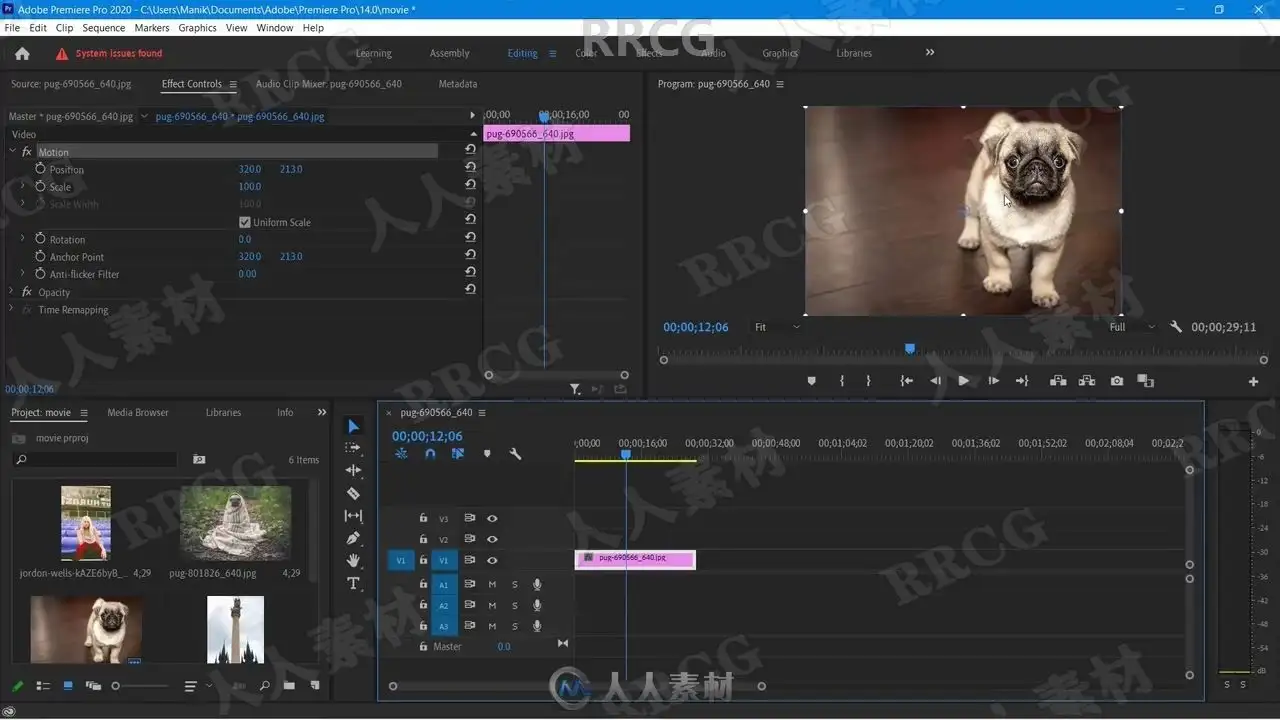1280x720 pixels.
Task: Select the Hand tool
Action: click(x=353, y=561)
